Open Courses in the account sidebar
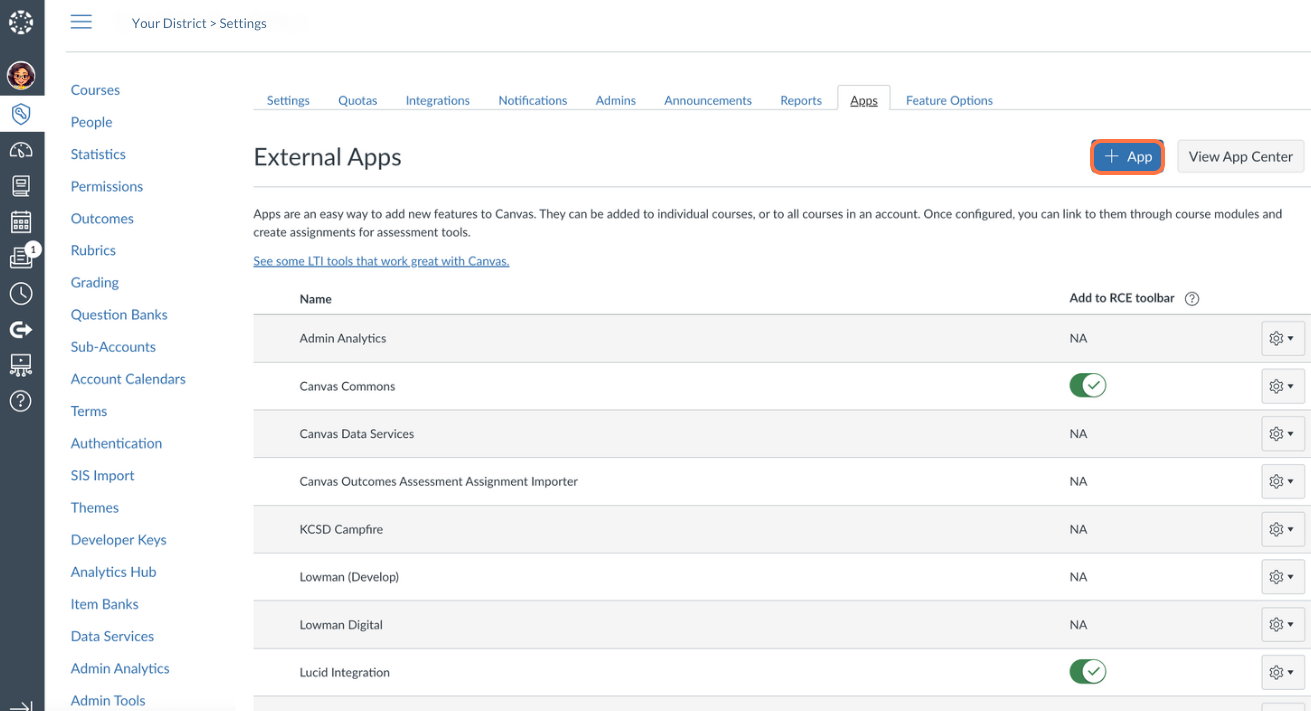 click(95, 90)
